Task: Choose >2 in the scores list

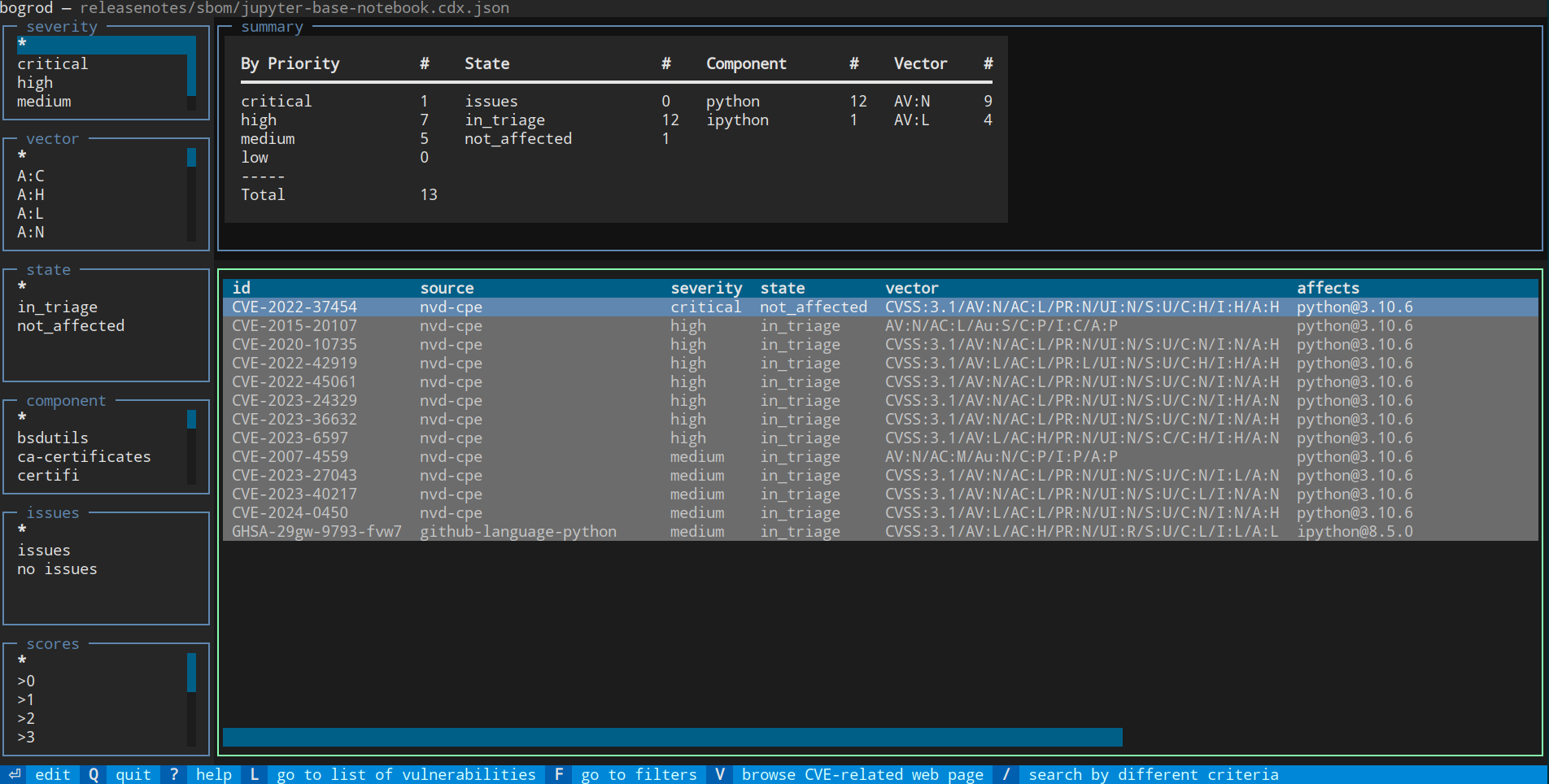Action: pyautogui.click(x=26, y=718)
